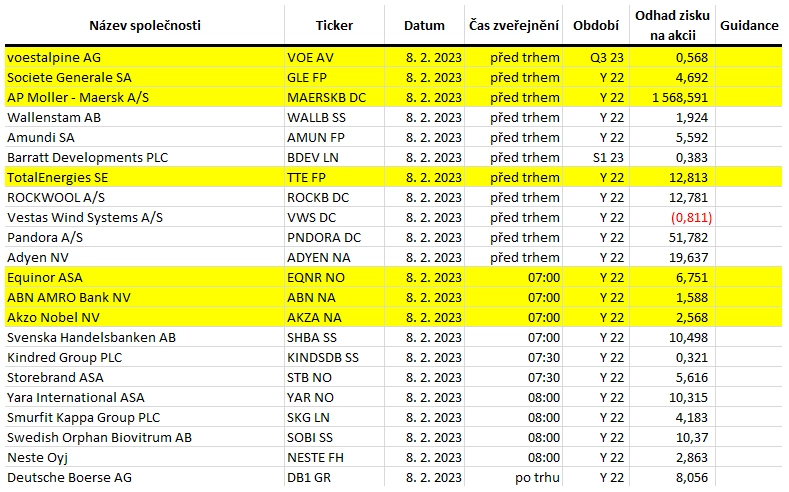Click the 'Datum' column header

pos(424,26)
